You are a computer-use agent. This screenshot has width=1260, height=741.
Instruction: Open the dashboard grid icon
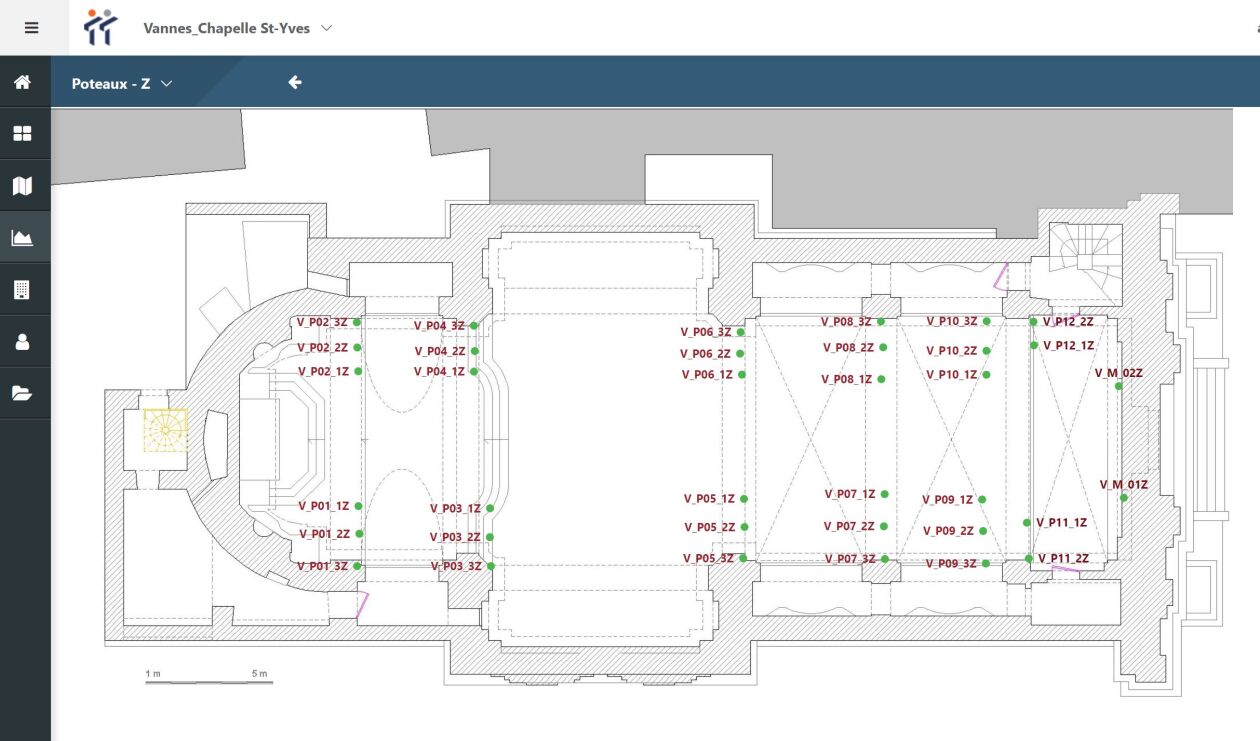(22, 133)
